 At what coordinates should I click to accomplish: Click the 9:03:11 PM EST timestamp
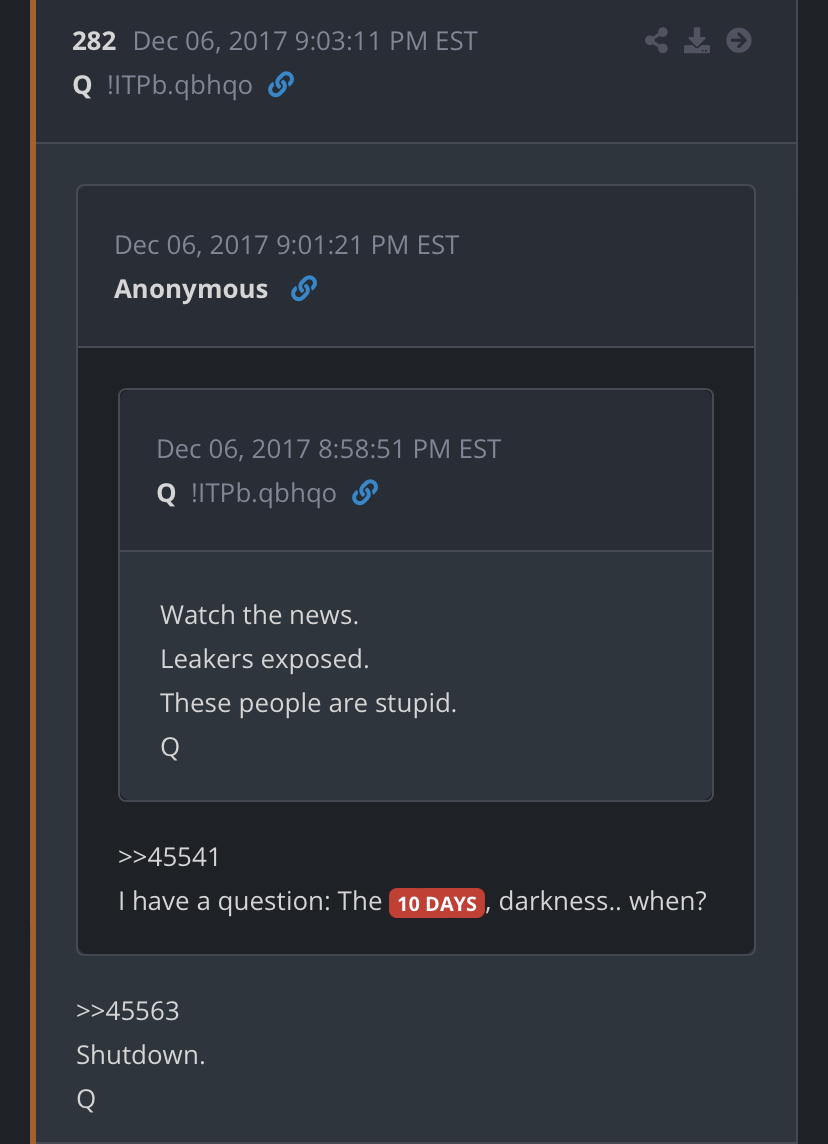pyautogui.click(x=305, y=41)
